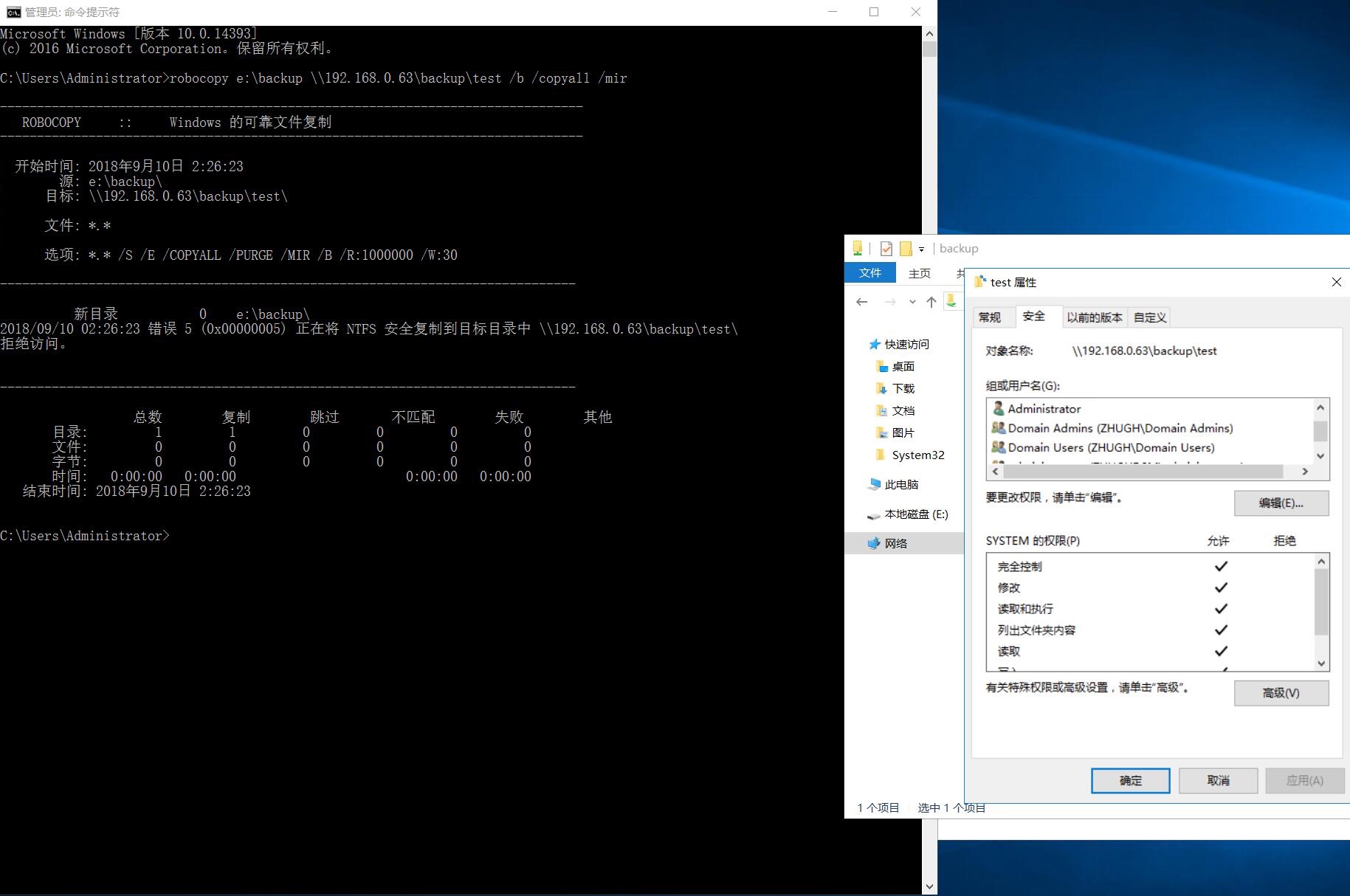Click 完全控制 allow checkmark
Screen dimensions: 1350x896
click(x=1221, y=566)
